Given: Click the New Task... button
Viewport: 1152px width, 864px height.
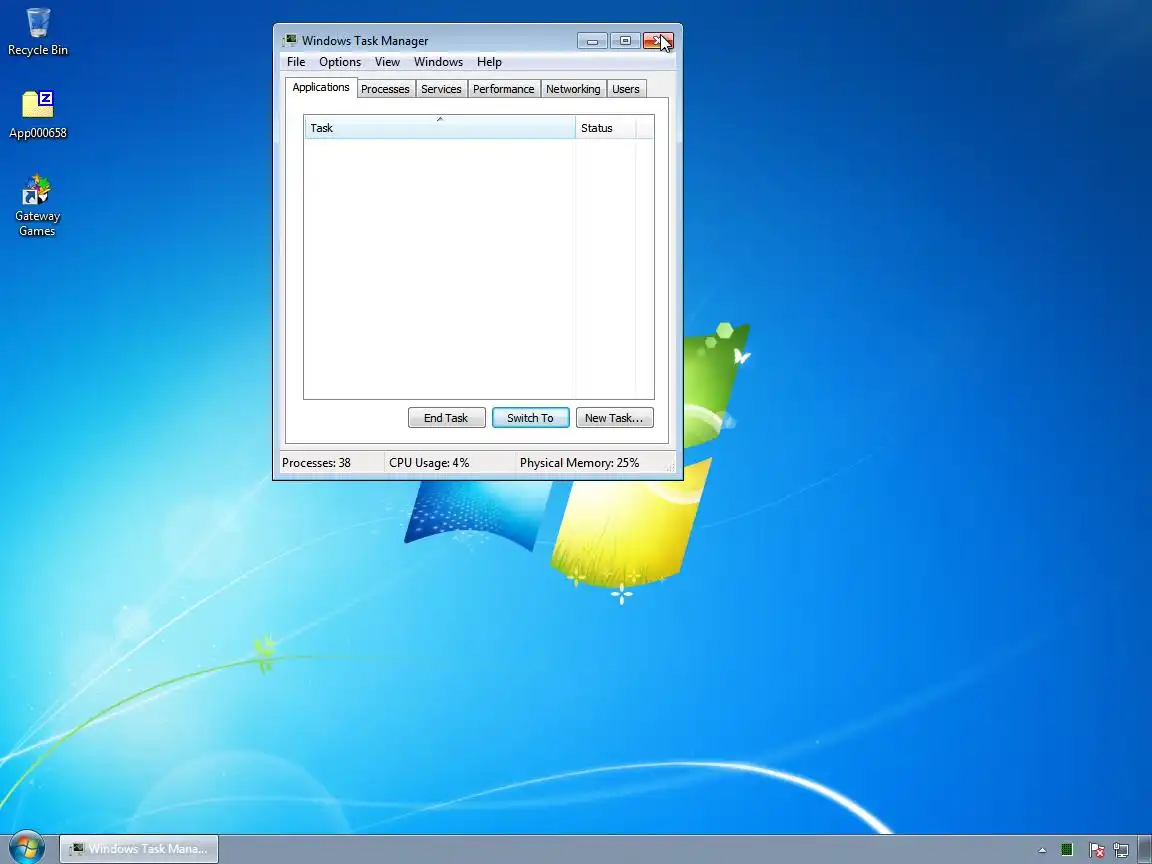Looking at the screenshot, I should pyautogui.click(x=614, y=418).
